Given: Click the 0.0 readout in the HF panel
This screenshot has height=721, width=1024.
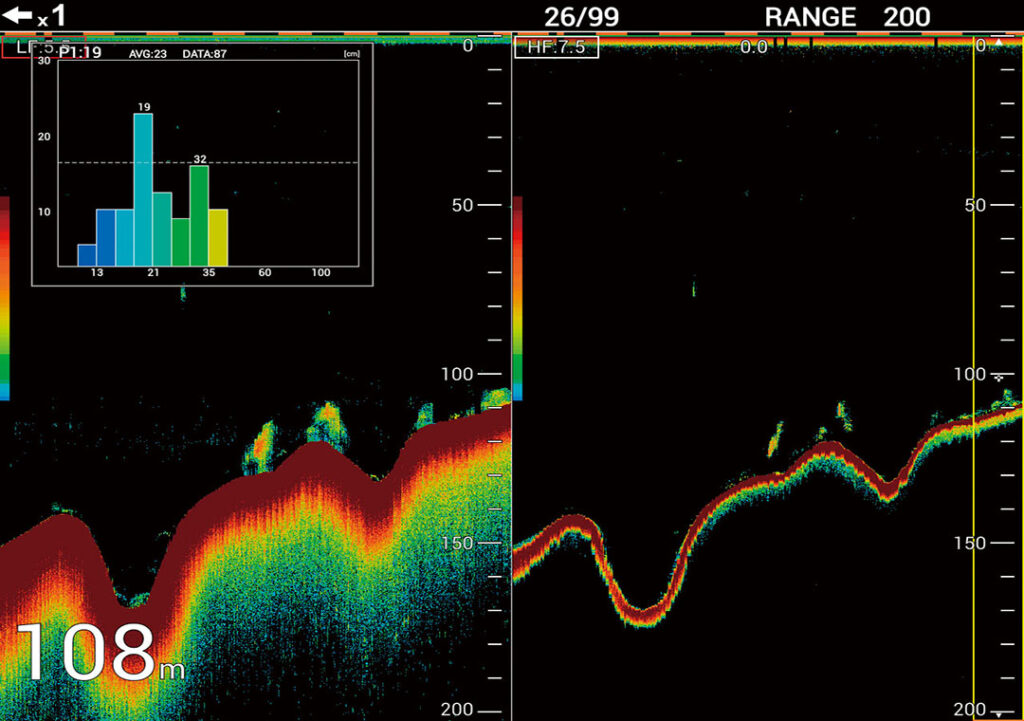Looking at the screenshot, I should pyautogui.click(x=753, y=47).
